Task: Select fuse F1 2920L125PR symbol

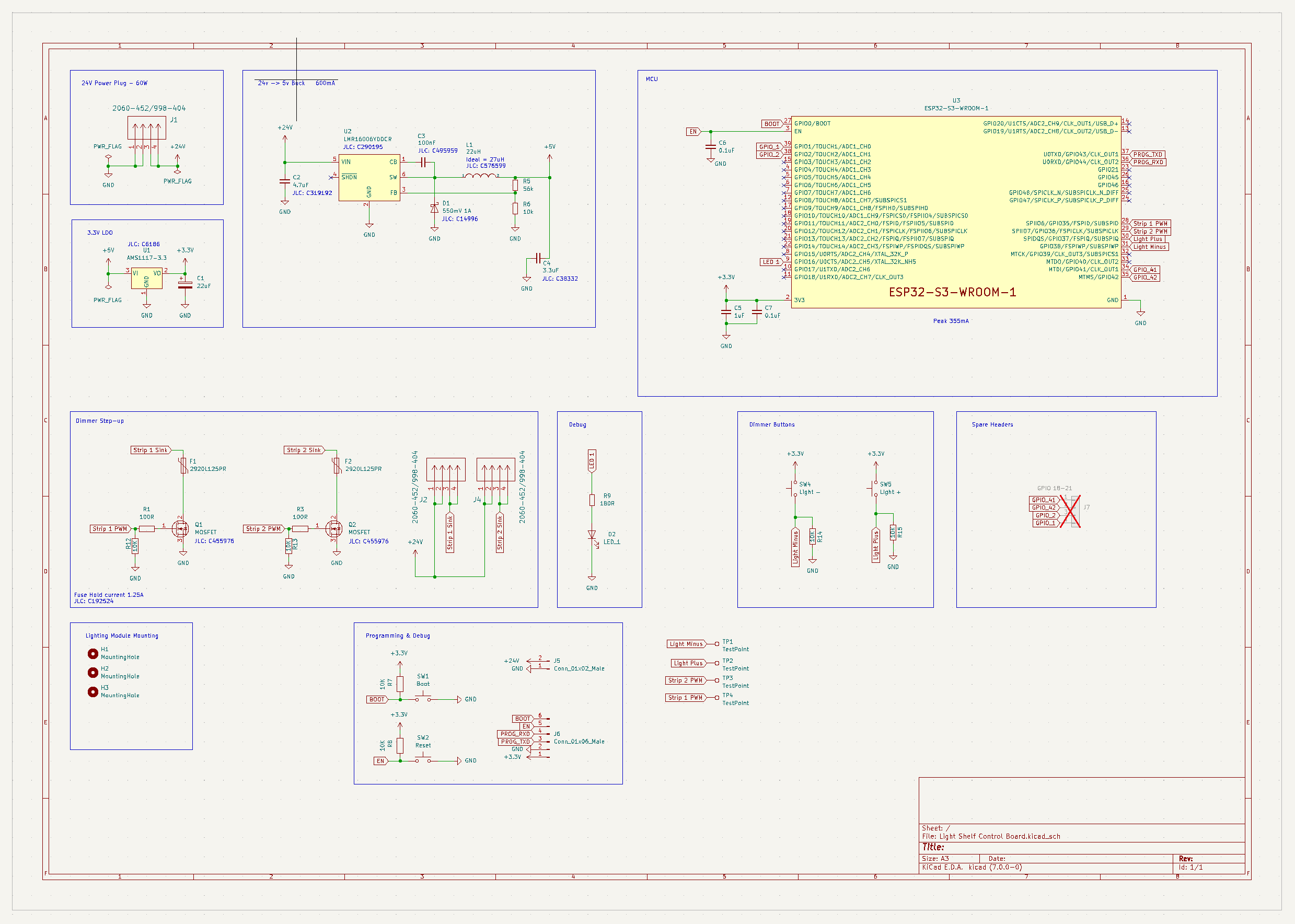Action: (183, 466)
